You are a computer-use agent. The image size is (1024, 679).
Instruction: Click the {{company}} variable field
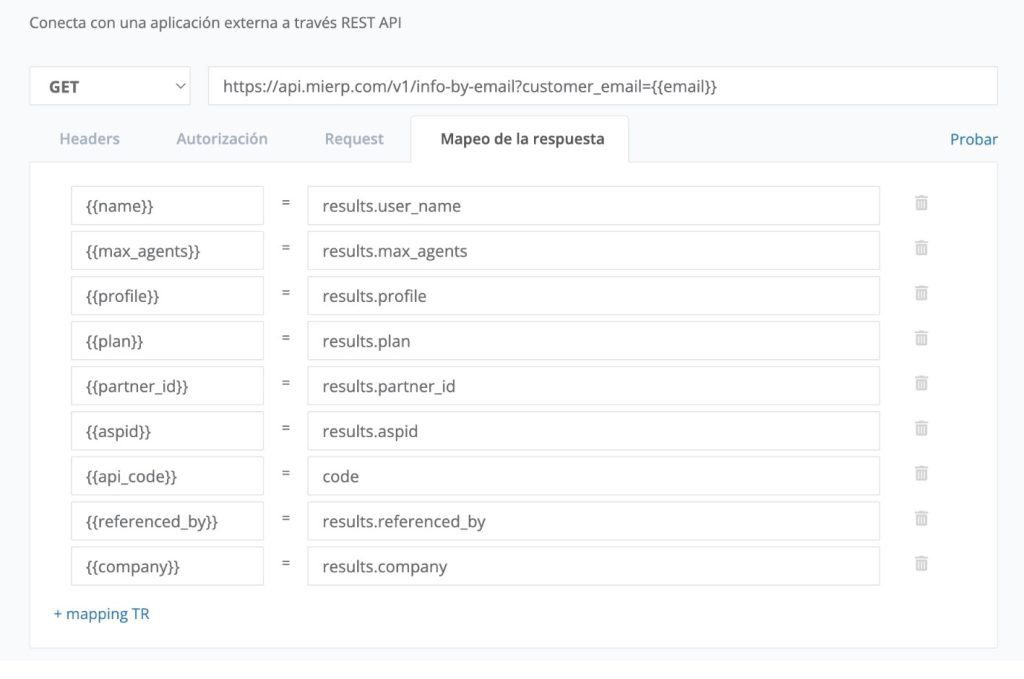pos(167,566)
